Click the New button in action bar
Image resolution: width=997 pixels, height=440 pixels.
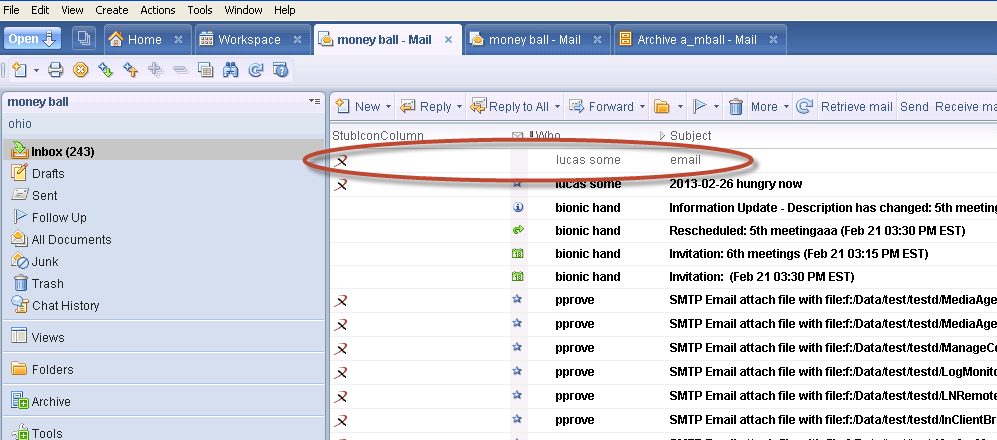(x=358, y=106)
